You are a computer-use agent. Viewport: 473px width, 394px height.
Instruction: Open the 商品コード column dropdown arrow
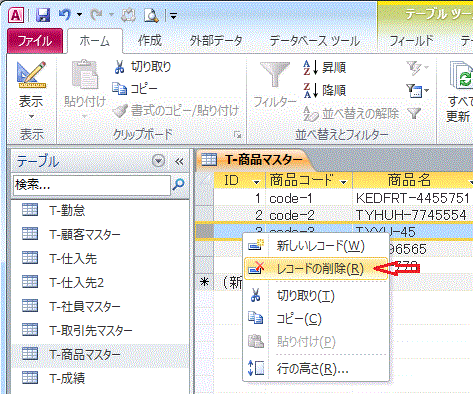(x=344, y=182)
